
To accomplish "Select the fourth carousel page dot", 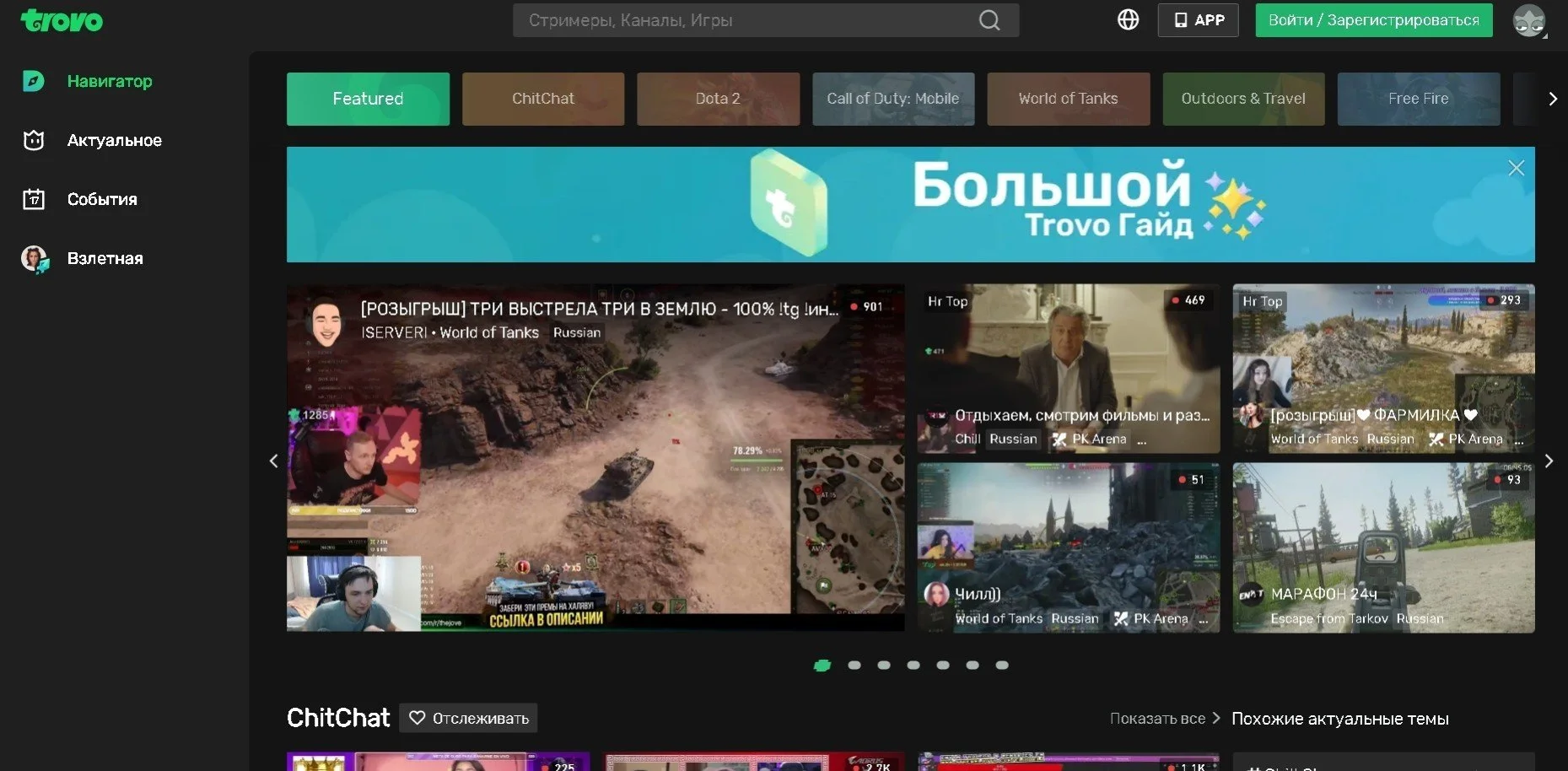I will [x=913, y=666].
